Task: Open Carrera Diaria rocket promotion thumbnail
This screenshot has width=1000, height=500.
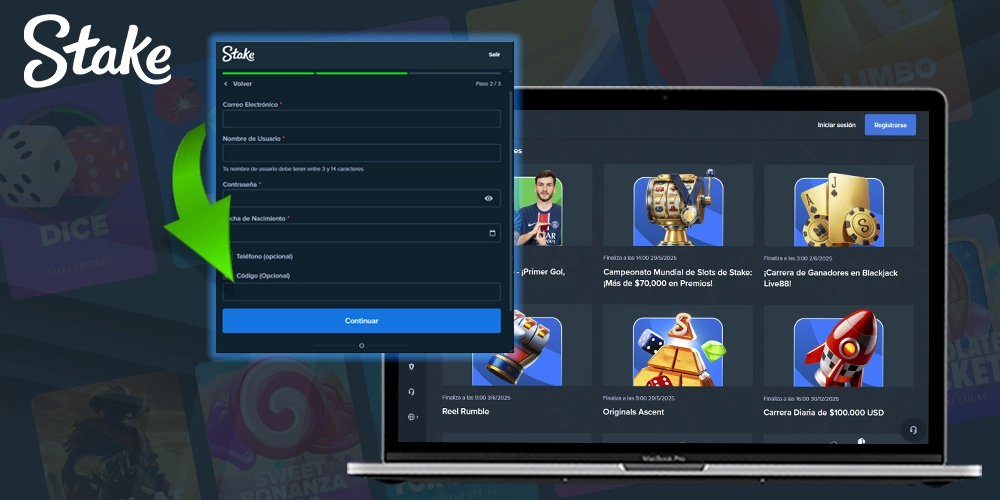Action: point(838,352)
